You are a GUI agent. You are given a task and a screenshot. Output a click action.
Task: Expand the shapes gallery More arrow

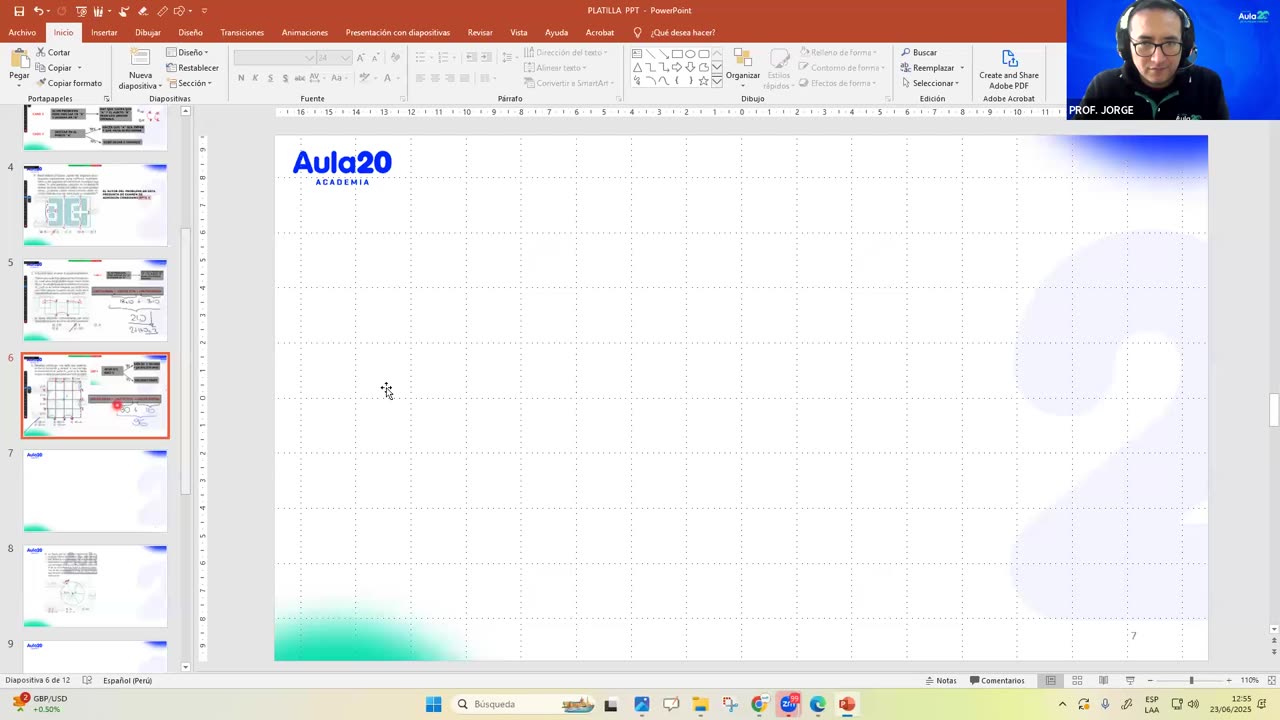(x=717, y=80)
